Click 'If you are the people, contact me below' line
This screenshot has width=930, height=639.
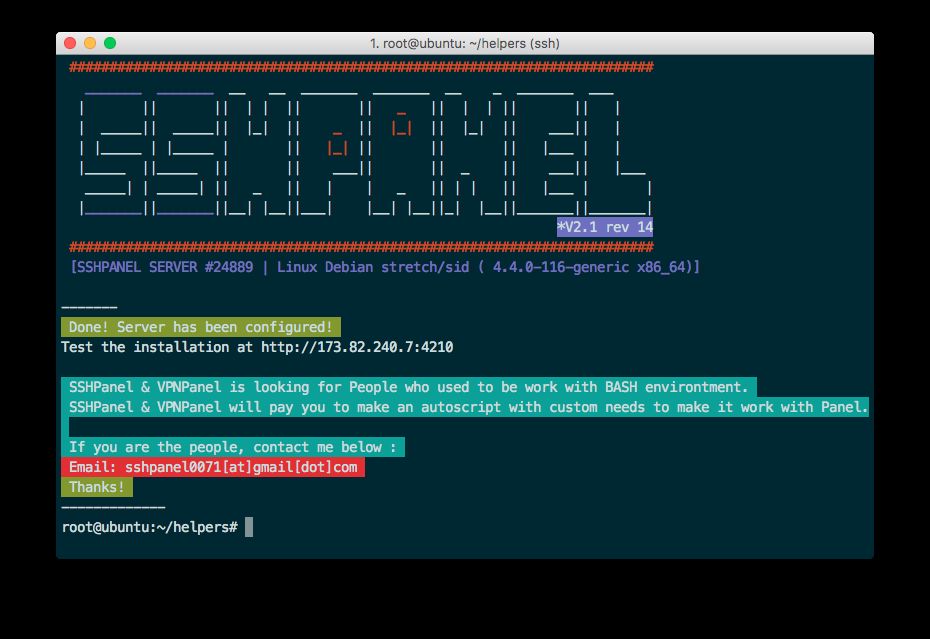232,447
